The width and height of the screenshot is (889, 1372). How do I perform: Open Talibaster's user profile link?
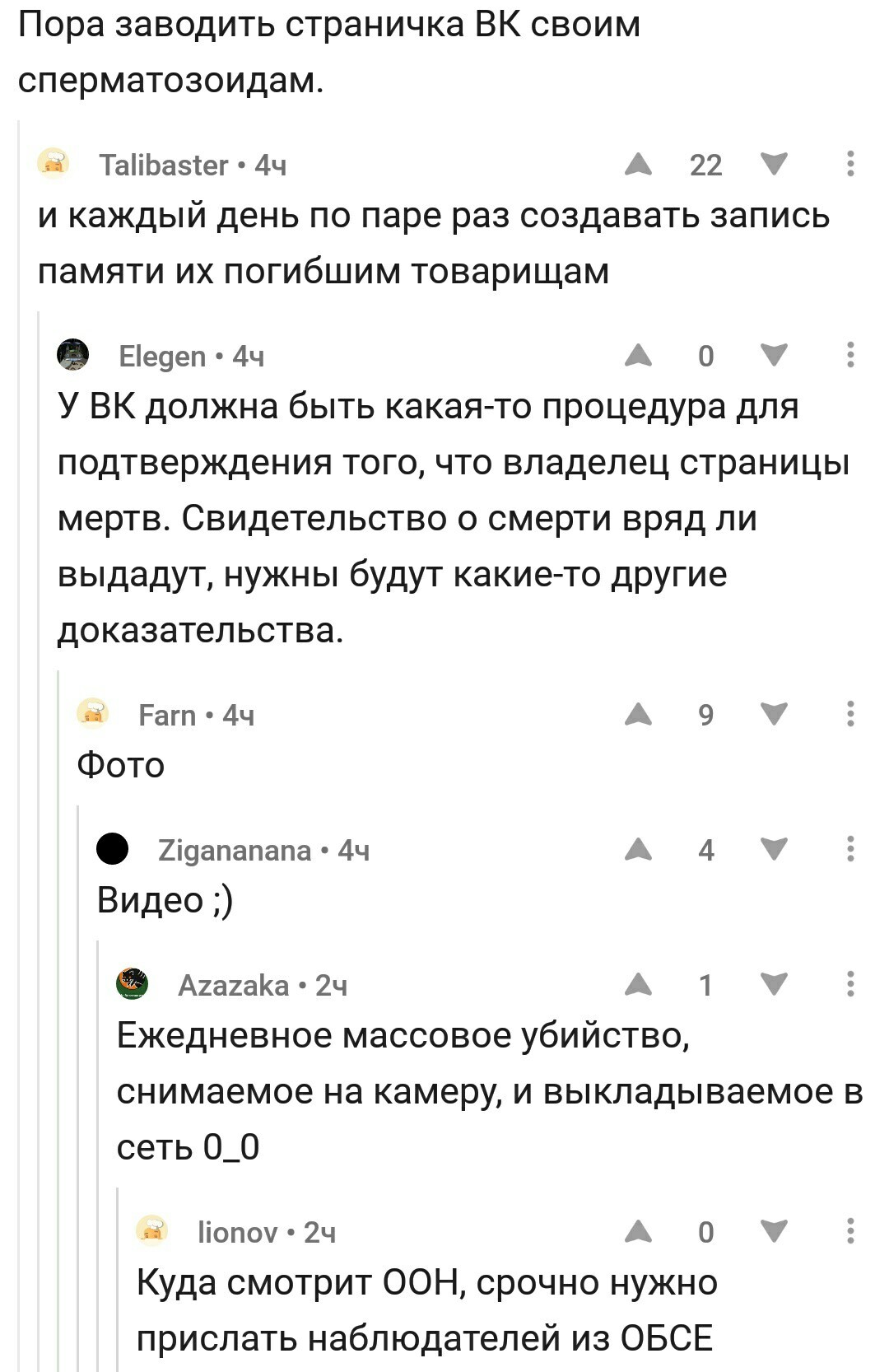tap(163, 166)
